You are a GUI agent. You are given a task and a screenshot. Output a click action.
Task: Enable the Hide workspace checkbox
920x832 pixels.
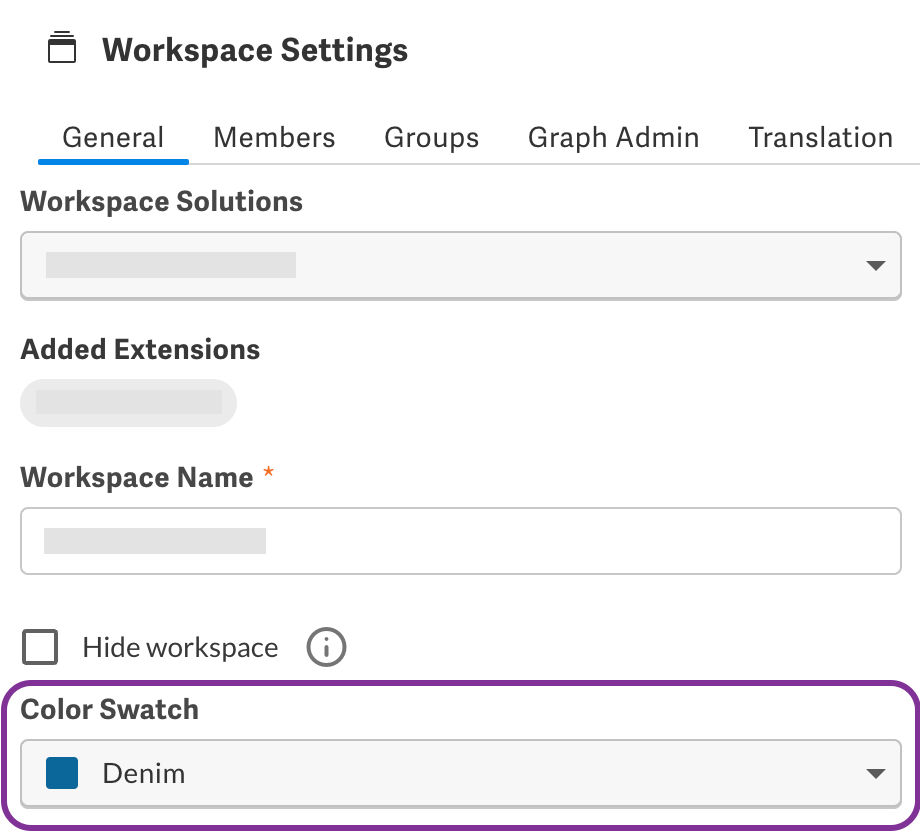coord(41,647)
